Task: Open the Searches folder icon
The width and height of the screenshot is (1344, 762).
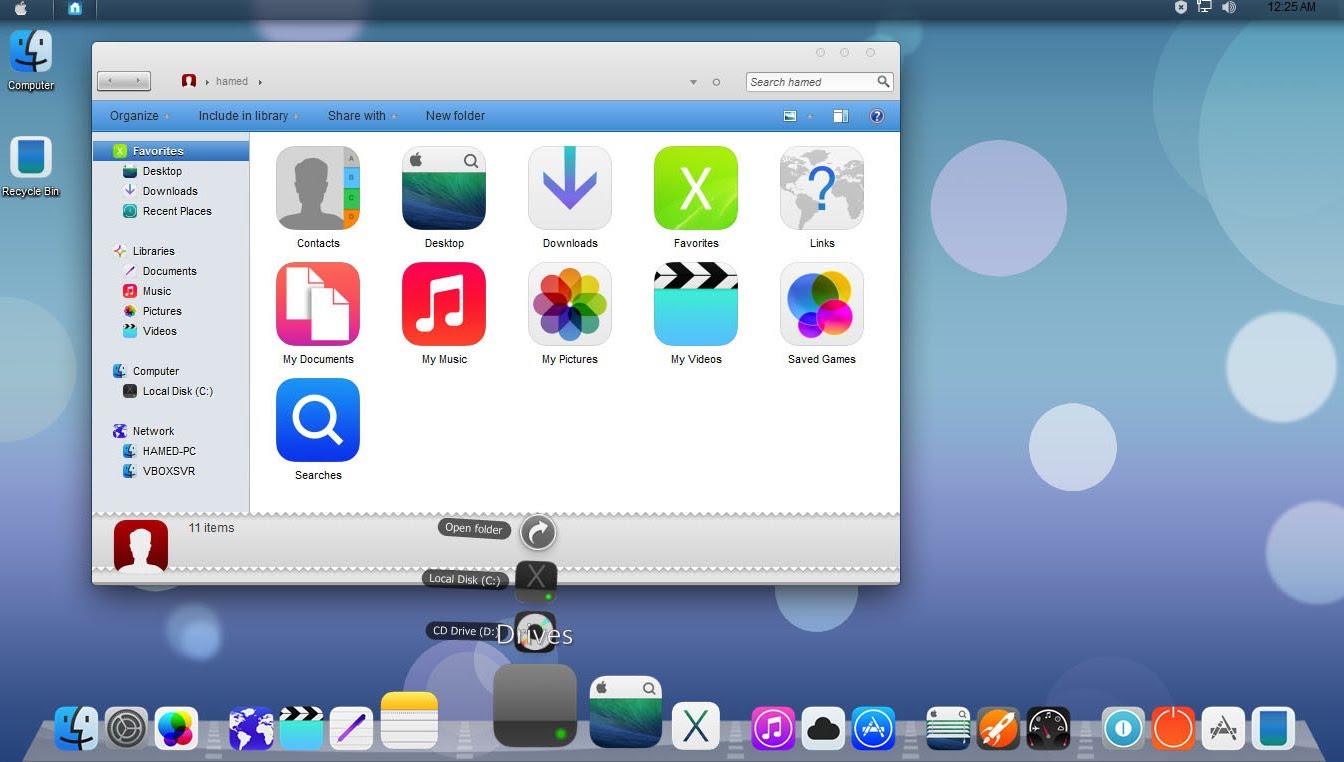Action: tap(317, 420)
